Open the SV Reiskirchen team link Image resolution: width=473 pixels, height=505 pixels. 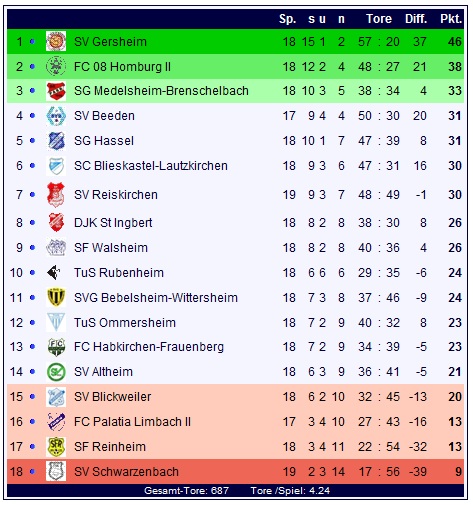(116, 195)
